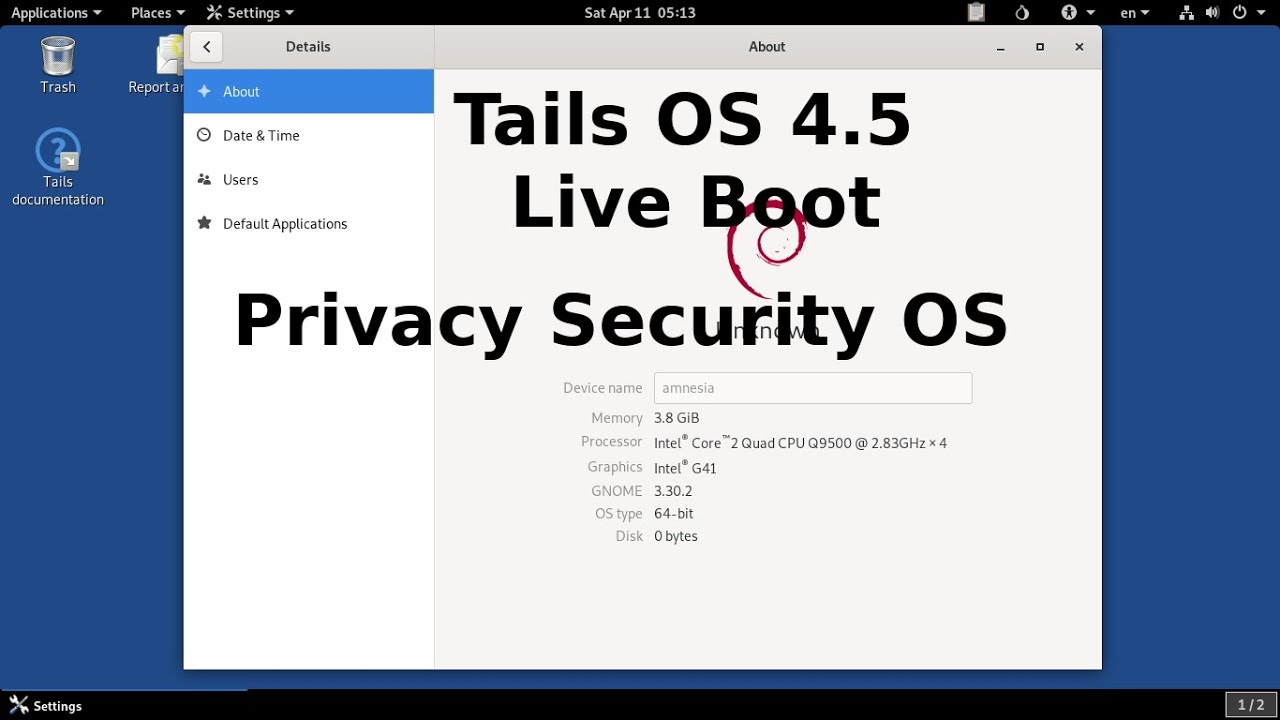Select the About sidebar entry
Screen dimensions: 1280x720
[x=309, y=91]
